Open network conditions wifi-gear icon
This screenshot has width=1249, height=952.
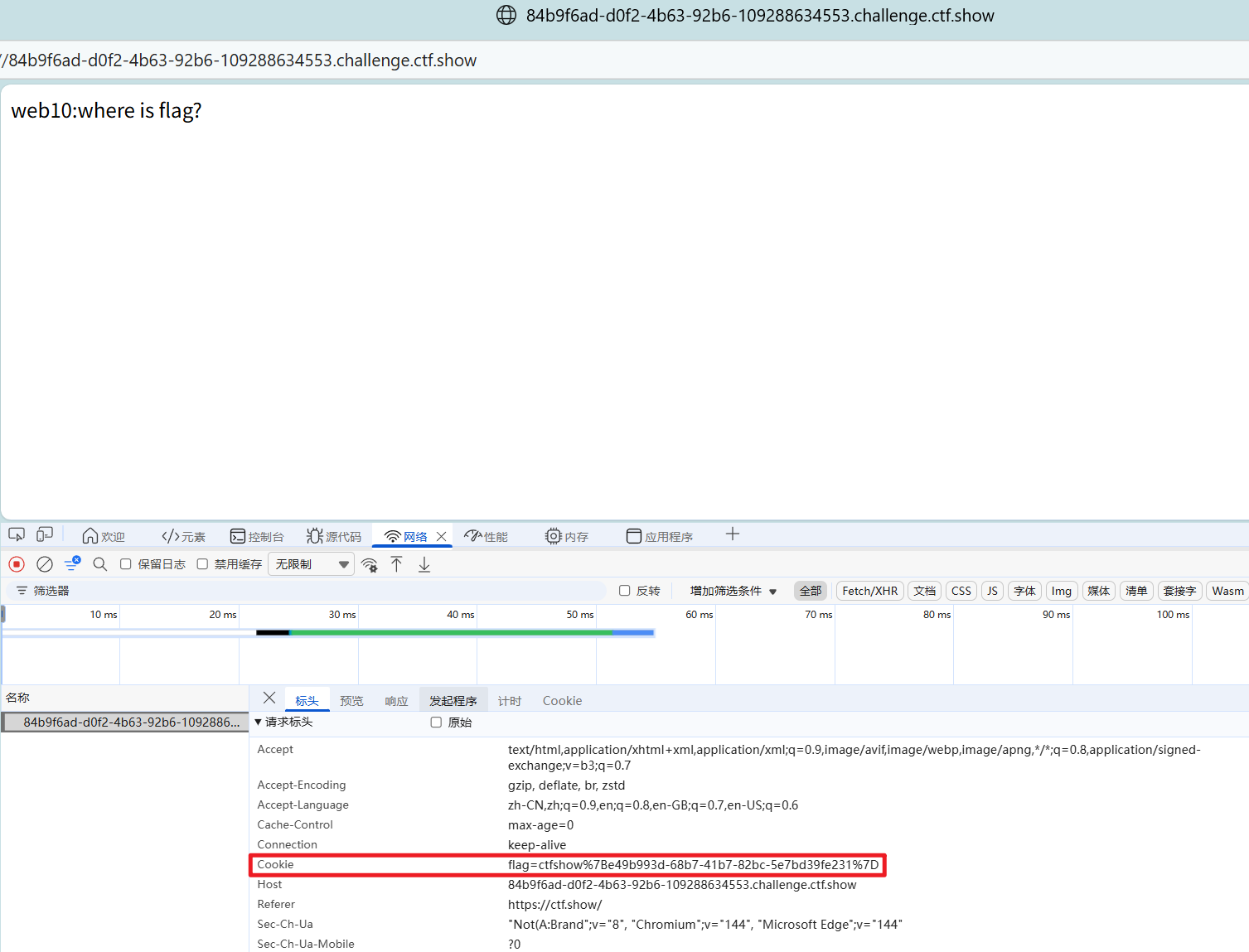tap(370, 565)
